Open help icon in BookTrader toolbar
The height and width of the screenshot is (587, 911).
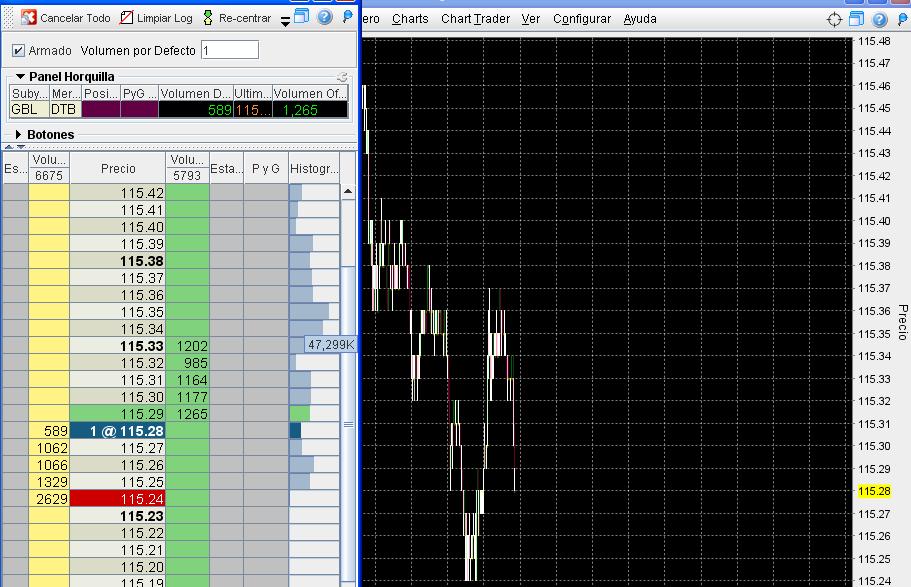coord(325,17)
